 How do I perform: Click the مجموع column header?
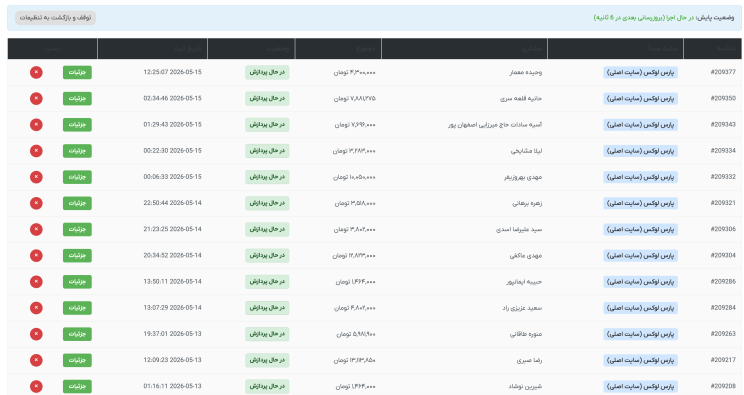(338, 48)
